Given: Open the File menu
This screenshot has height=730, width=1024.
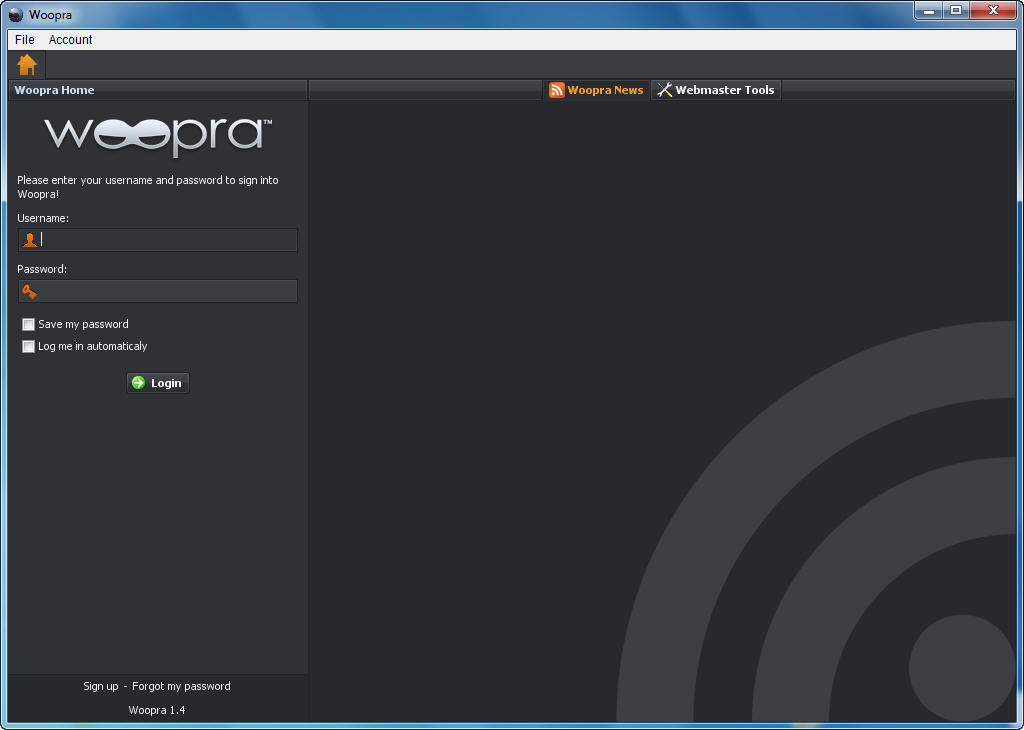Looking at the screenshot, I should pos(25,40).
